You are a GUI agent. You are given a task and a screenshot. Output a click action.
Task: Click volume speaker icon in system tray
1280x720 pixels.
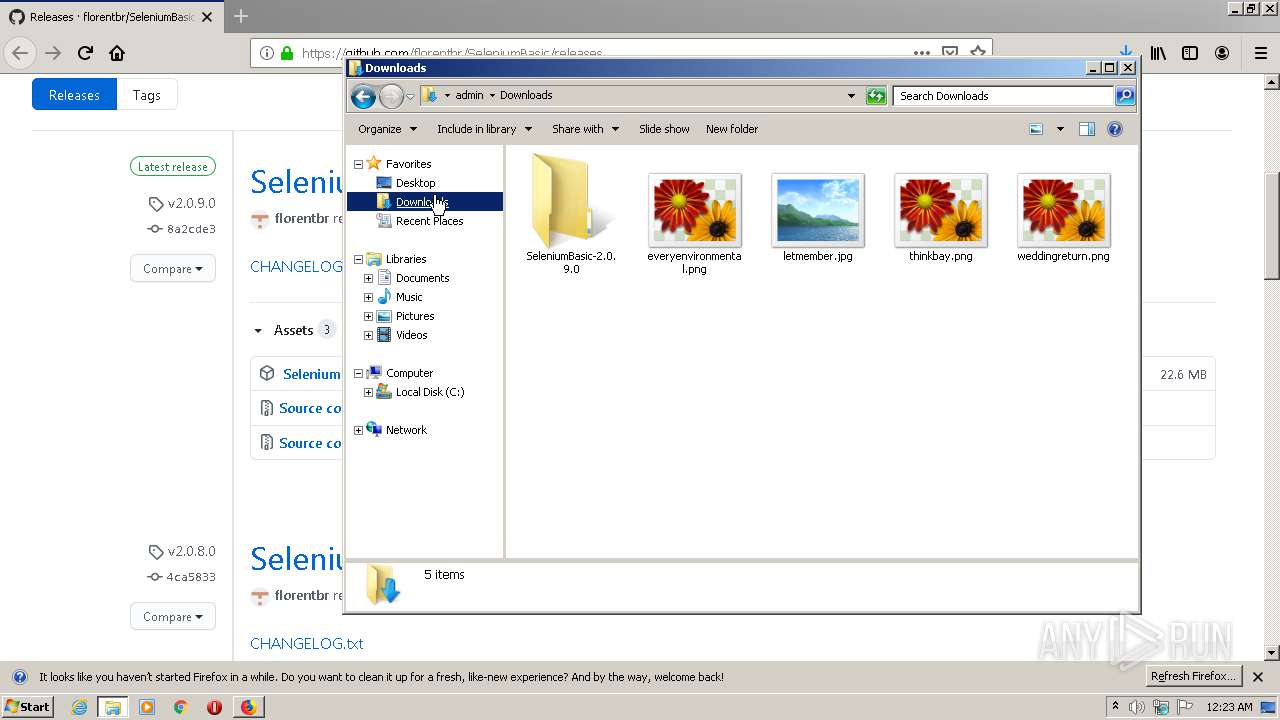point(1137,707)
